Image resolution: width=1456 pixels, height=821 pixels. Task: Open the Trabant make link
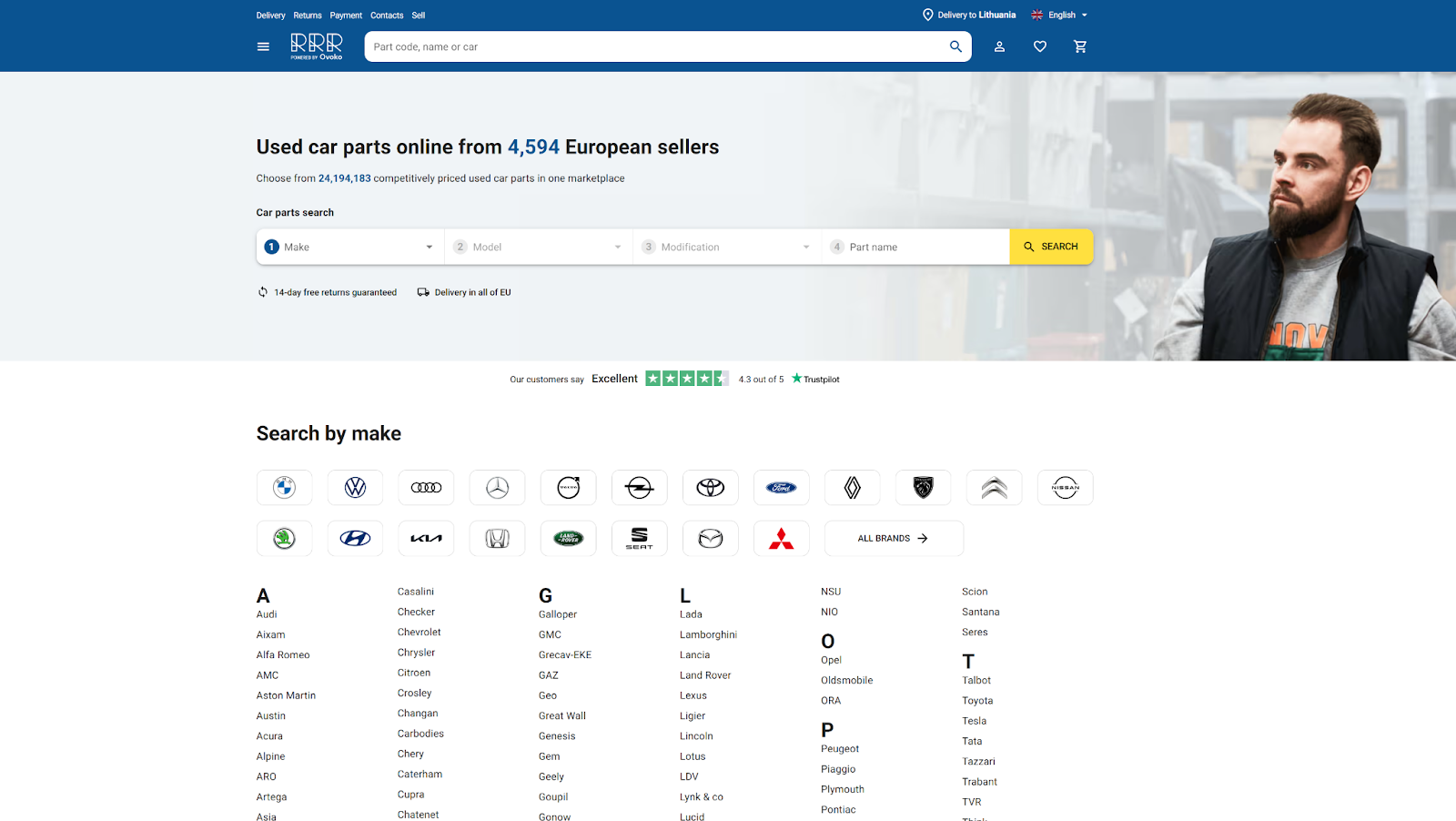click(979, 782)
